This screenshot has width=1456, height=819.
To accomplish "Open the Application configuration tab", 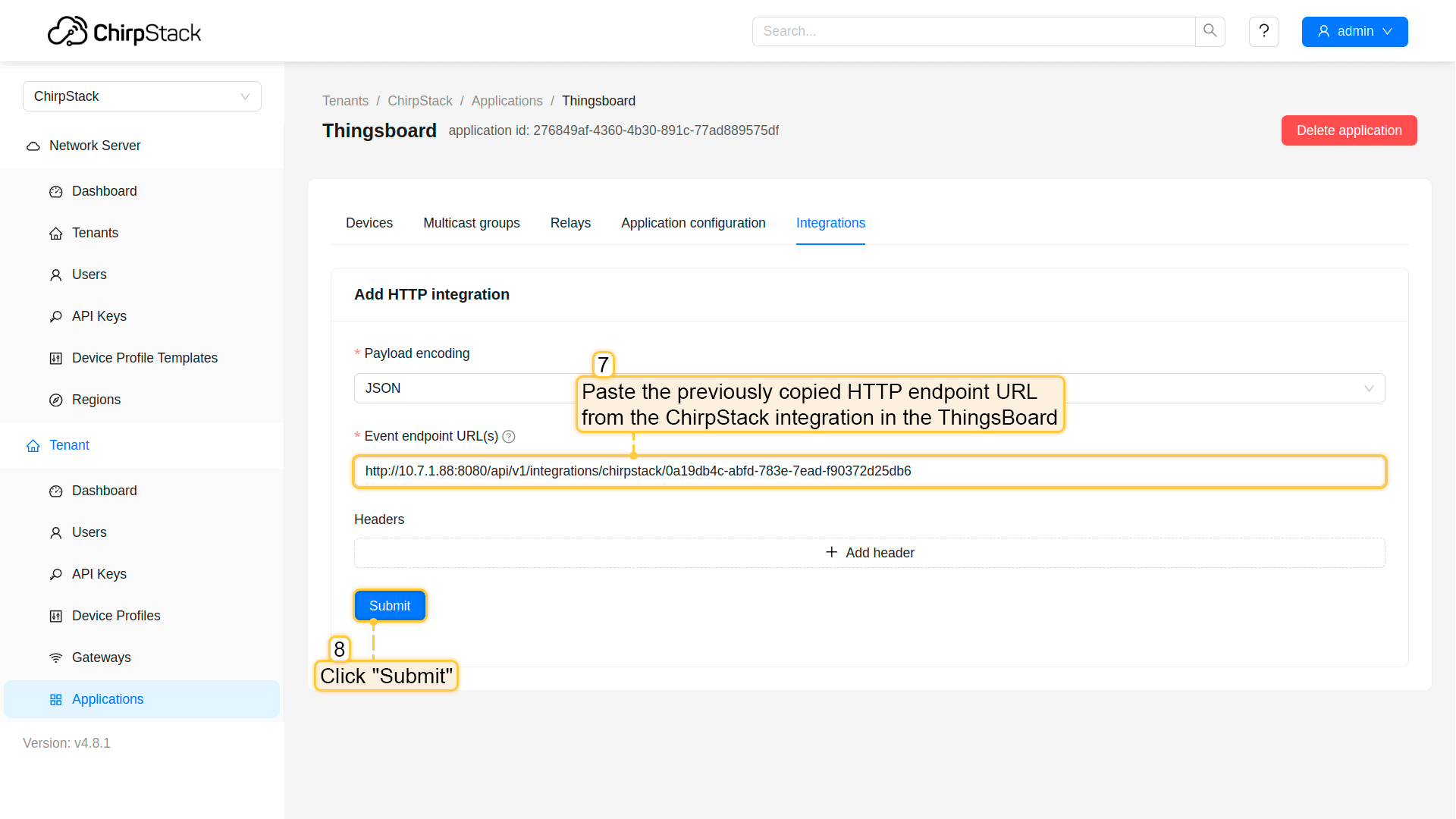I will 693,223.
